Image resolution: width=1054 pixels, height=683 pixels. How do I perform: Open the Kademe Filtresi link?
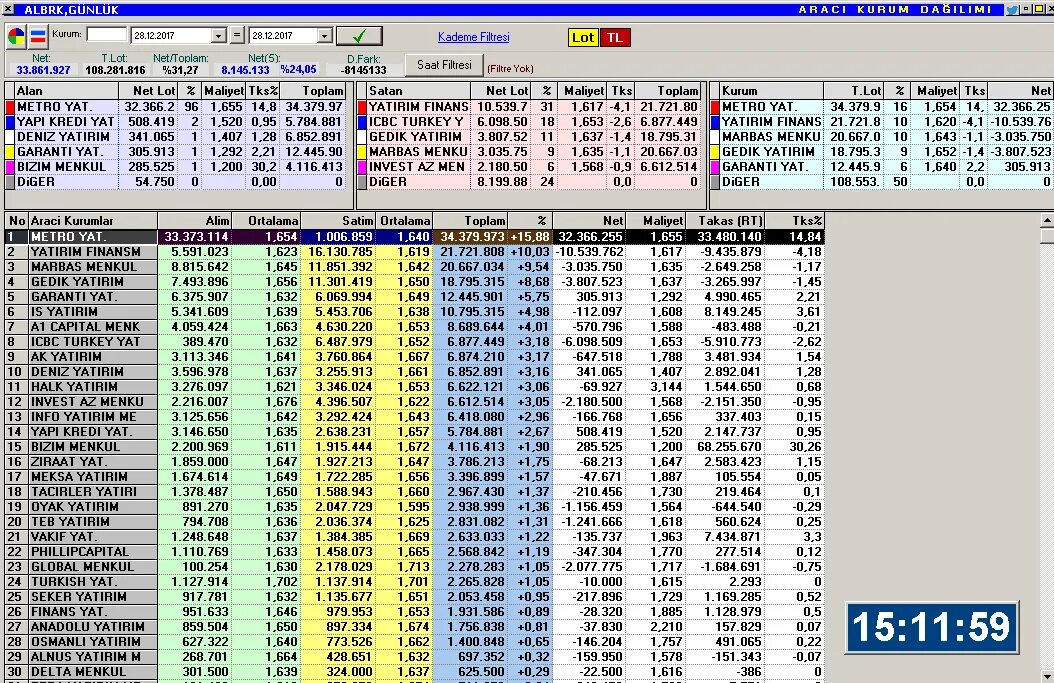[473, 37]
